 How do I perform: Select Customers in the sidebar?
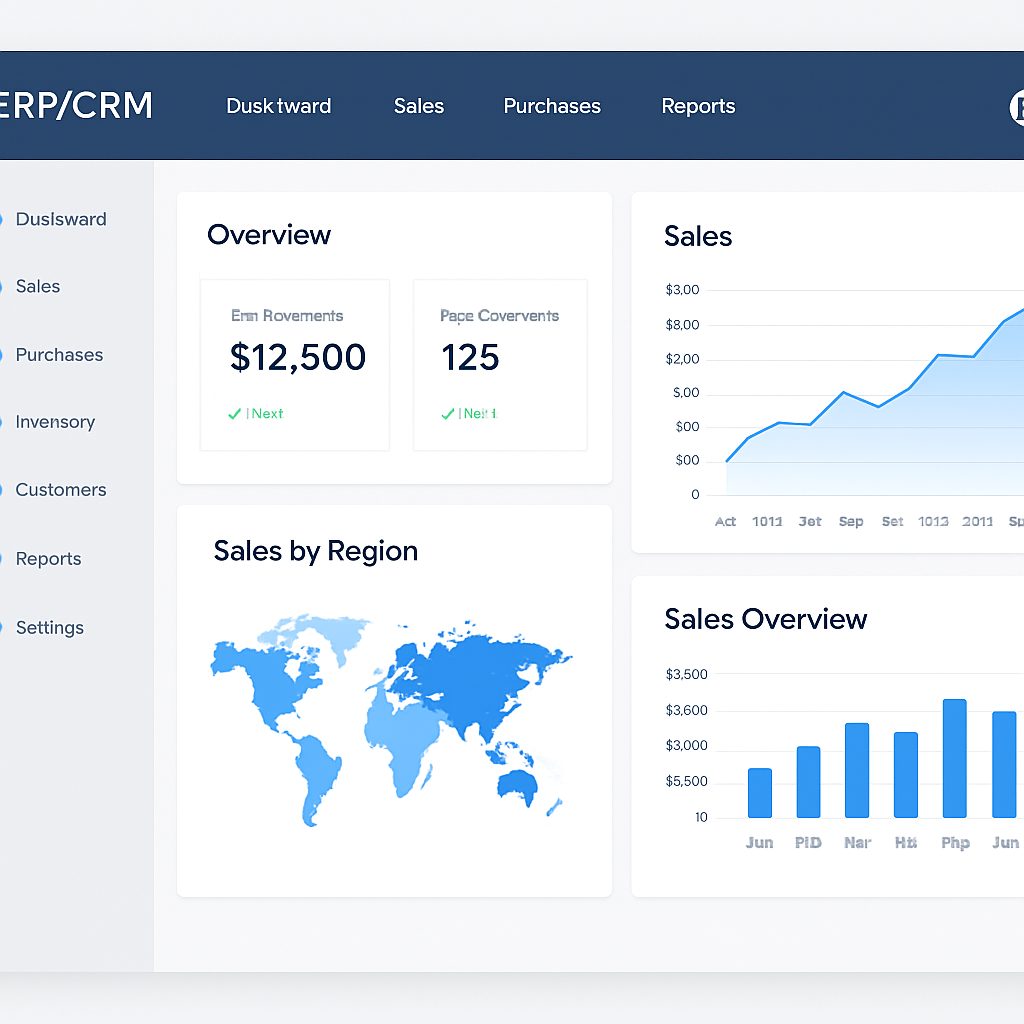point(61,490)
